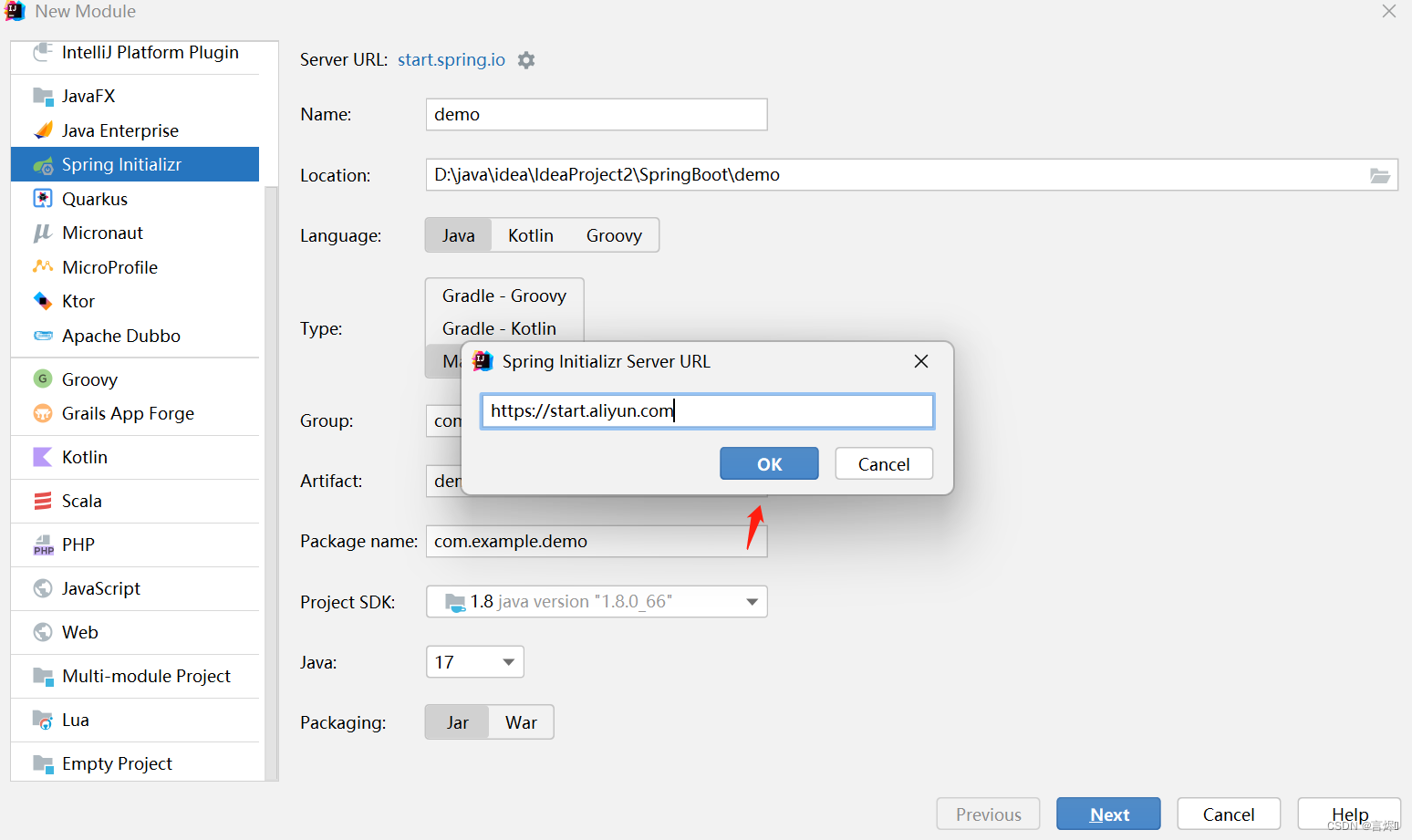Click the green Groovy icon
The width and height of the screenshot is (1412, 840).
[x=43, y=379]
